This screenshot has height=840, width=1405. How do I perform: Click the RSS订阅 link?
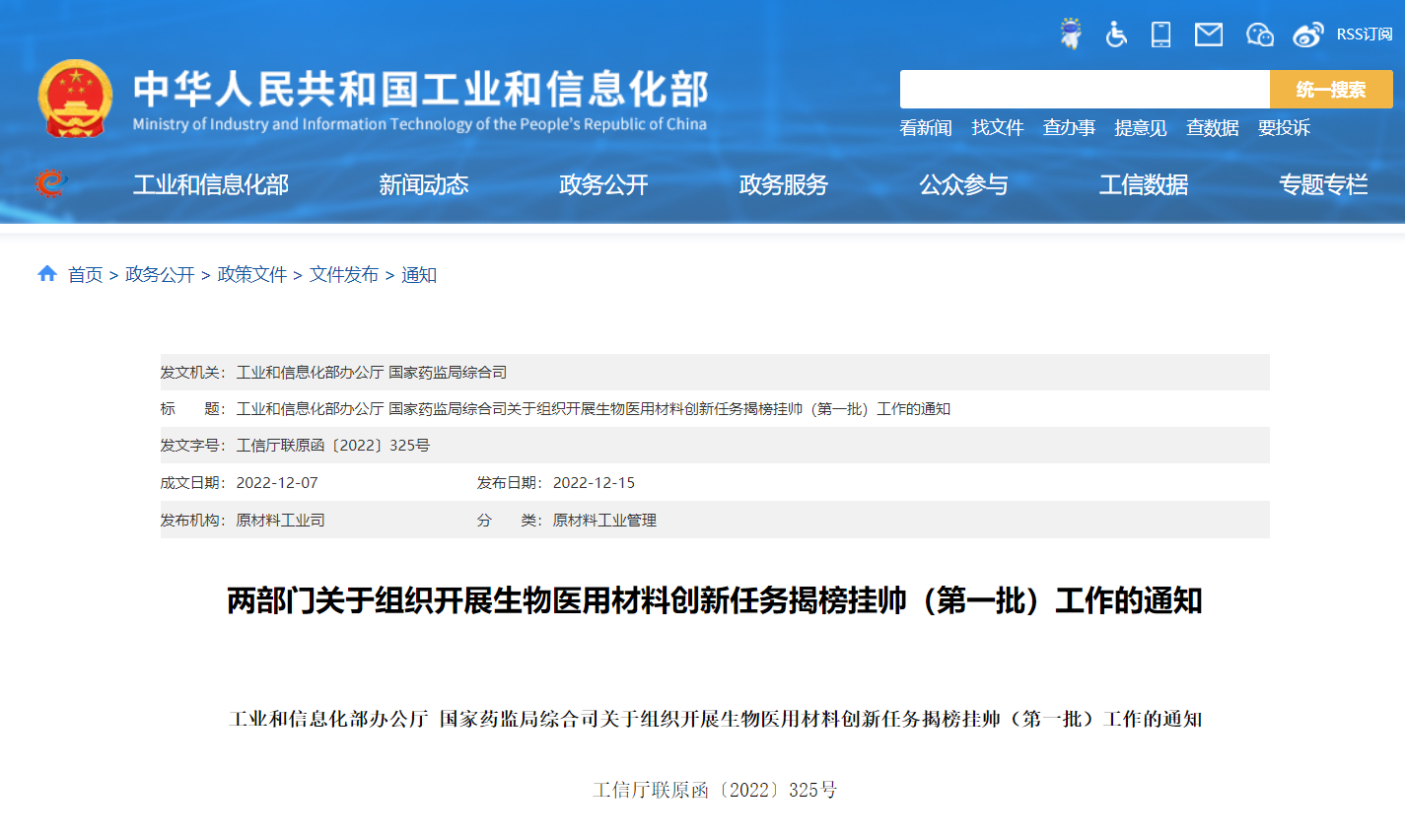pyautogui.click(x=1365, y=35)
